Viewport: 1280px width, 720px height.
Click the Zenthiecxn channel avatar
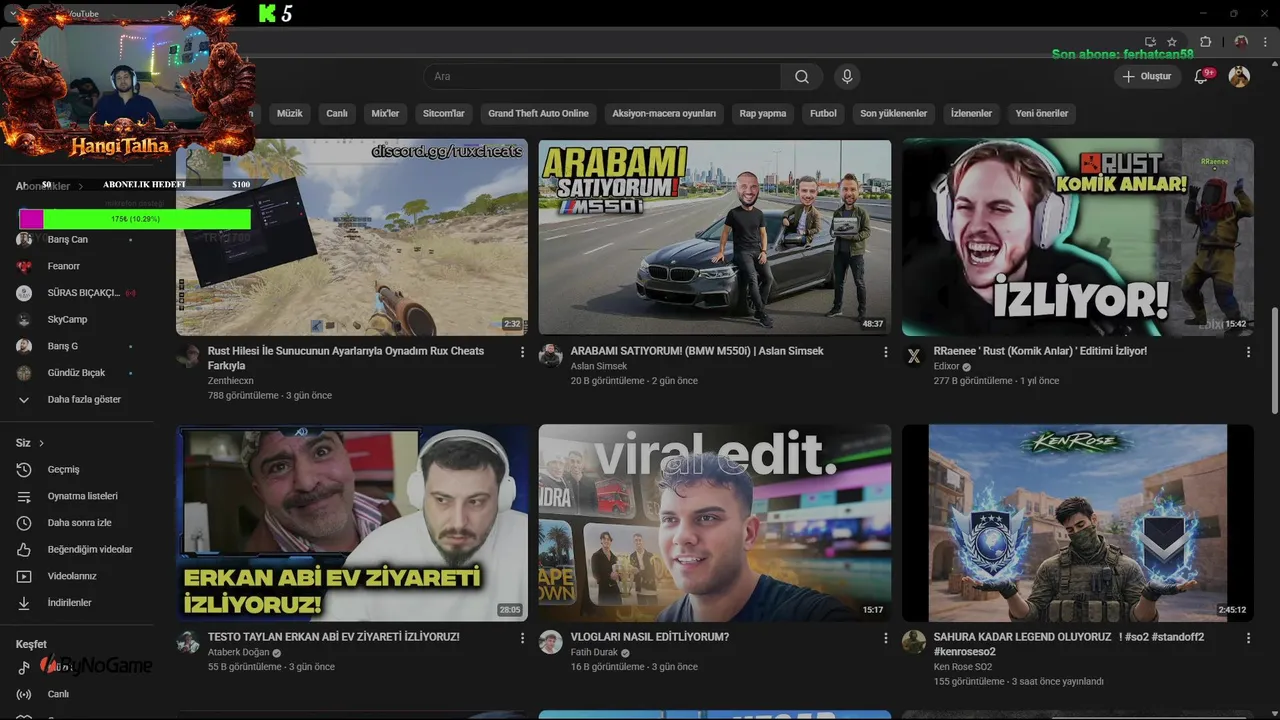pos(188,356)
